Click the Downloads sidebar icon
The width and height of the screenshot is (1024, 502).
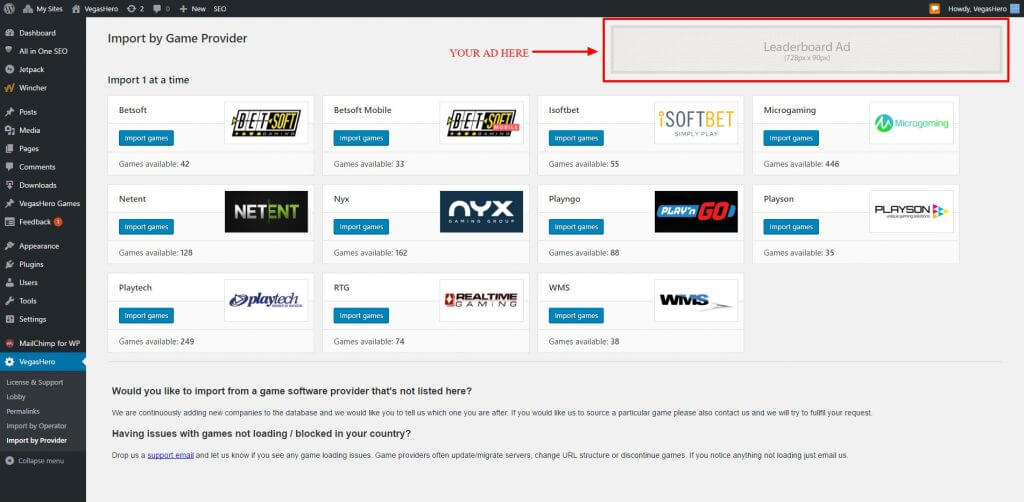coord(9,185)
